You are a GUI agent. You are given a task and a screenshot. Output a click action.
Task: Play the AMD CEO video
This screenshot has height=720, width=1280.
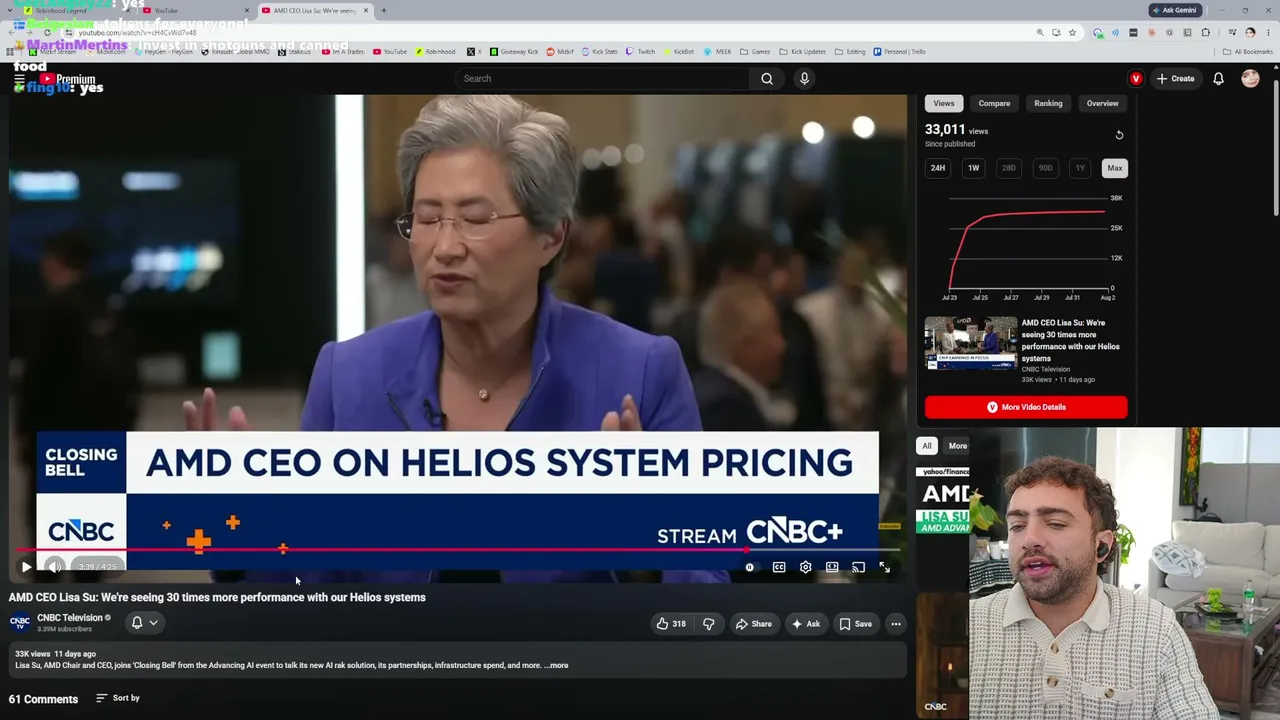tap(26, 567)
